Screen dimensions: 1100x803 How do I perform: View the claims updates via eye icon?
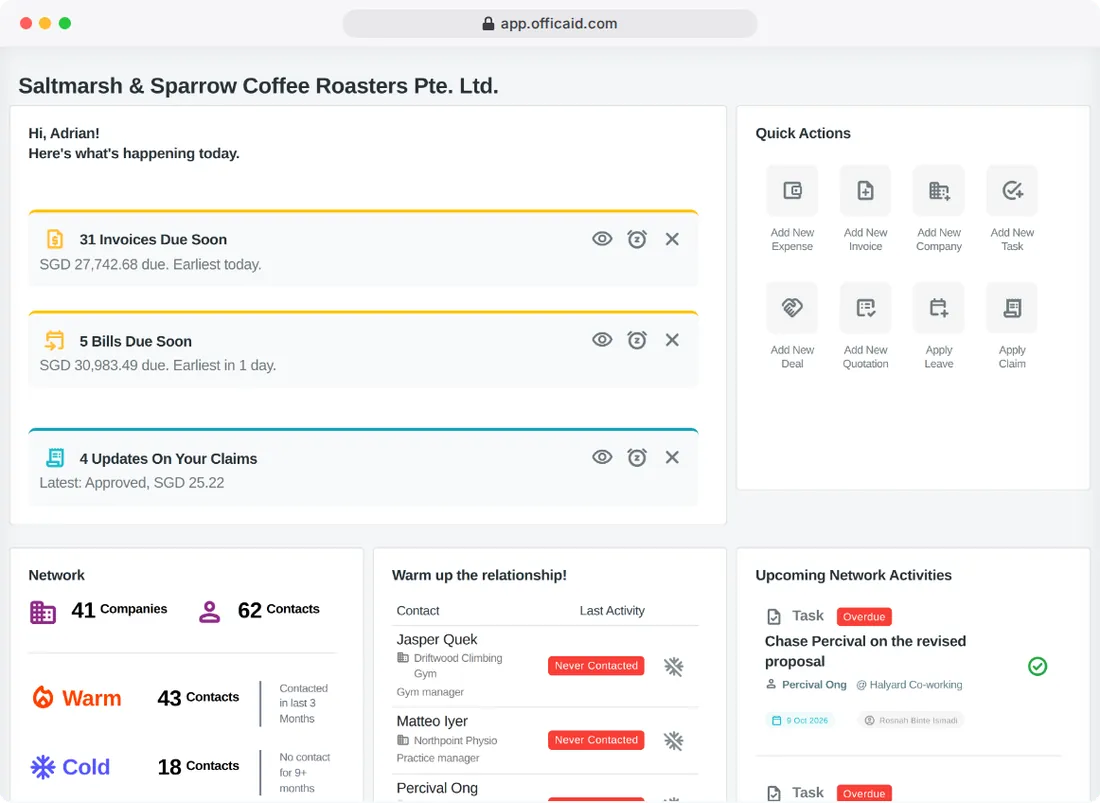pyautogui.click(x=602, y=457)
